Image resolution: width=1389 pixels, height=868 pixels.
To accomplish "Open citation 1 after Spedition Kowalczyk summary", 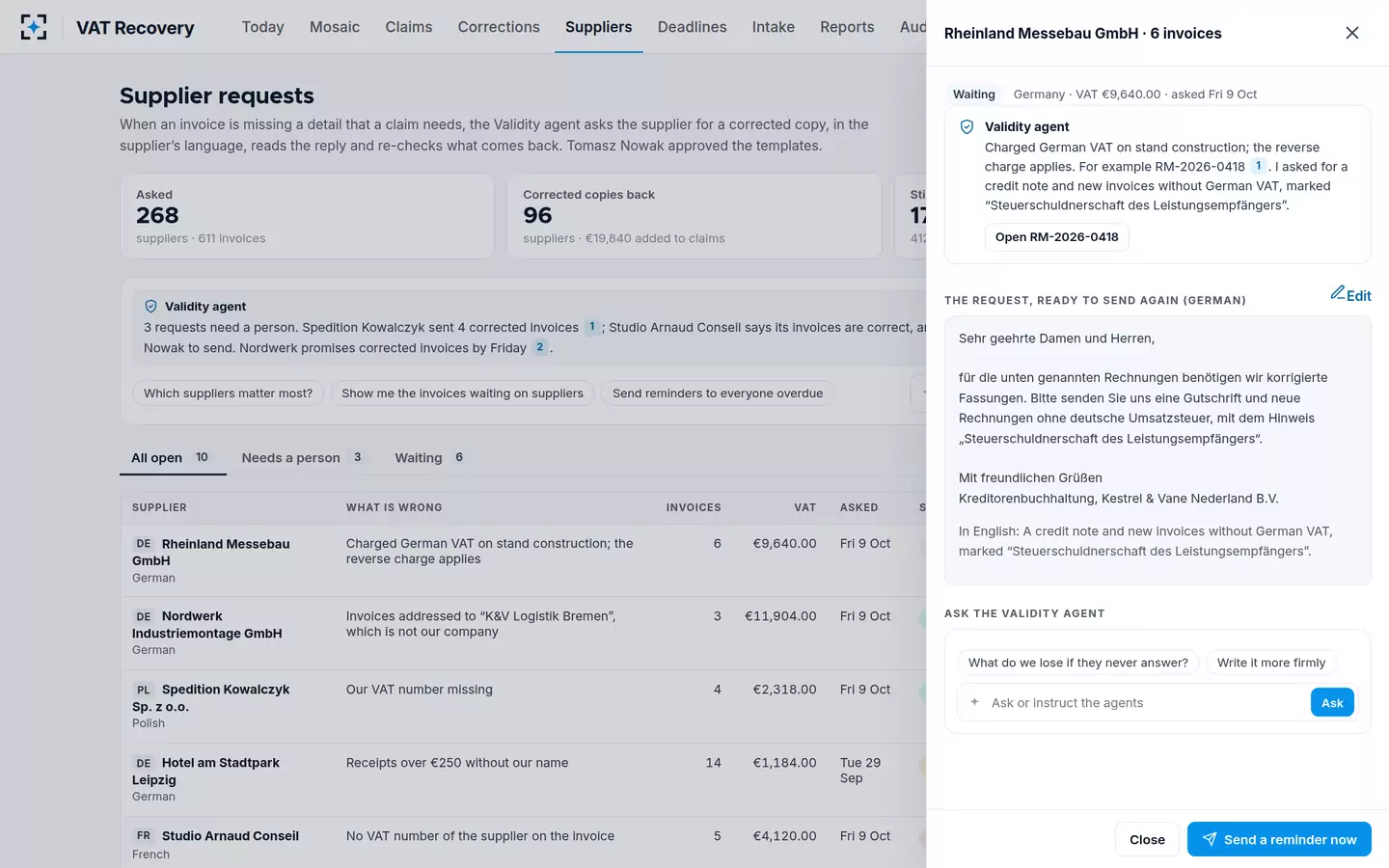I will click(x=592, y=327).
